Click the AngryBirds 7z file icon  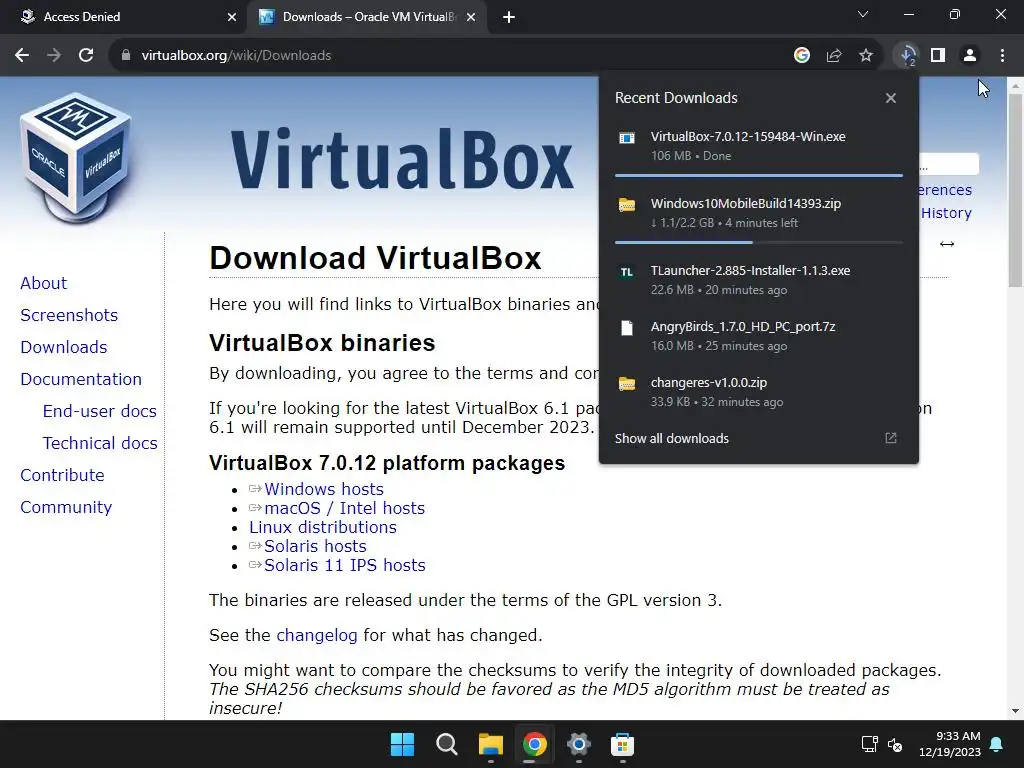coord(627,328)
